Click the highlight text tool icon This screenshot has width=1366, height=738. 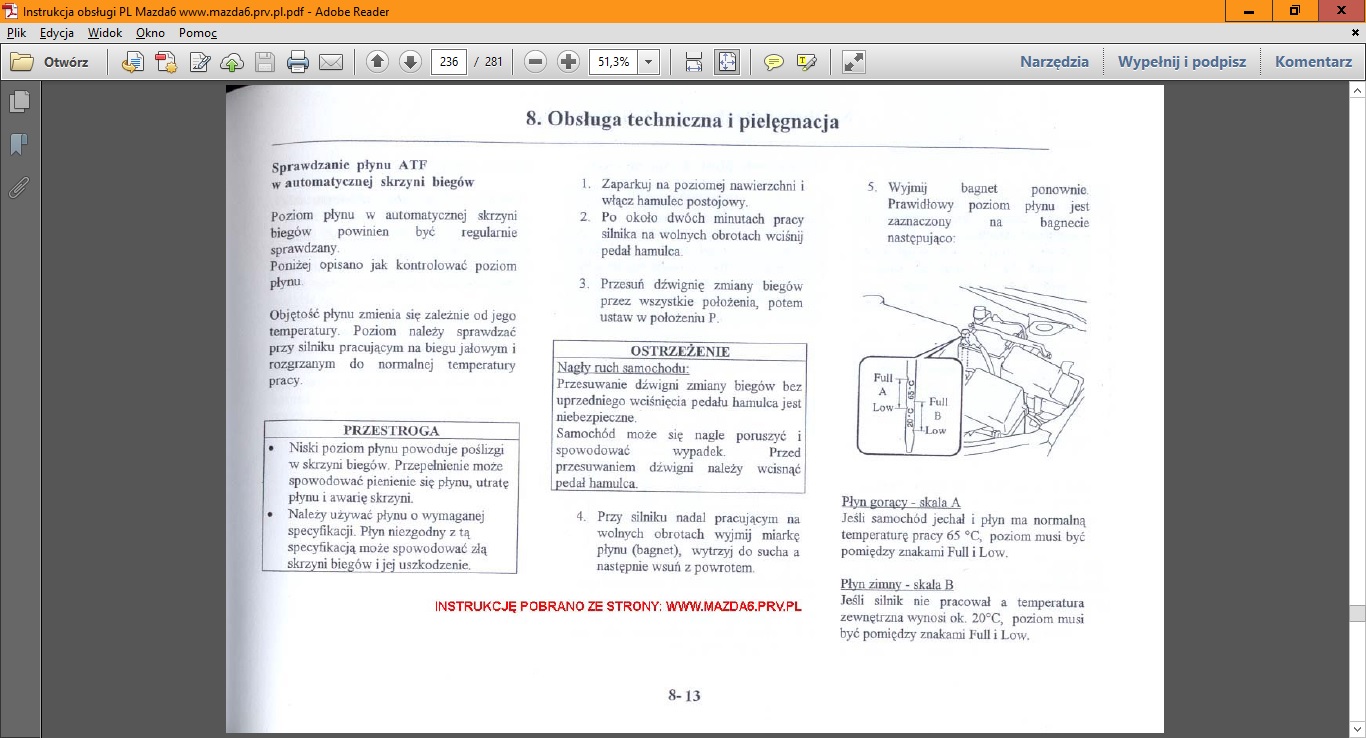(x=806, y=62)
